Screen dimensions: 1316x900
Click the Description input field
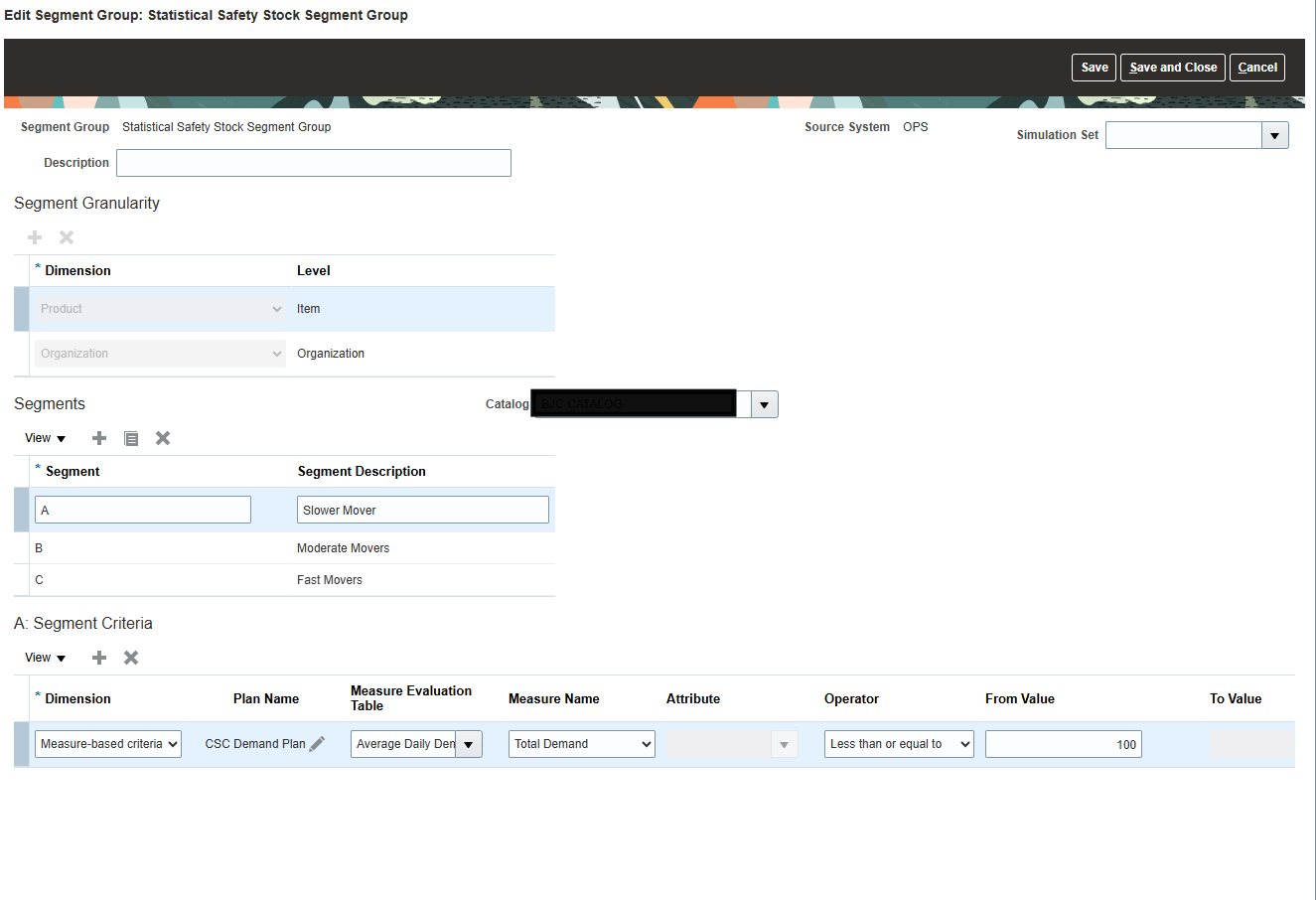(x=314, y=163)
